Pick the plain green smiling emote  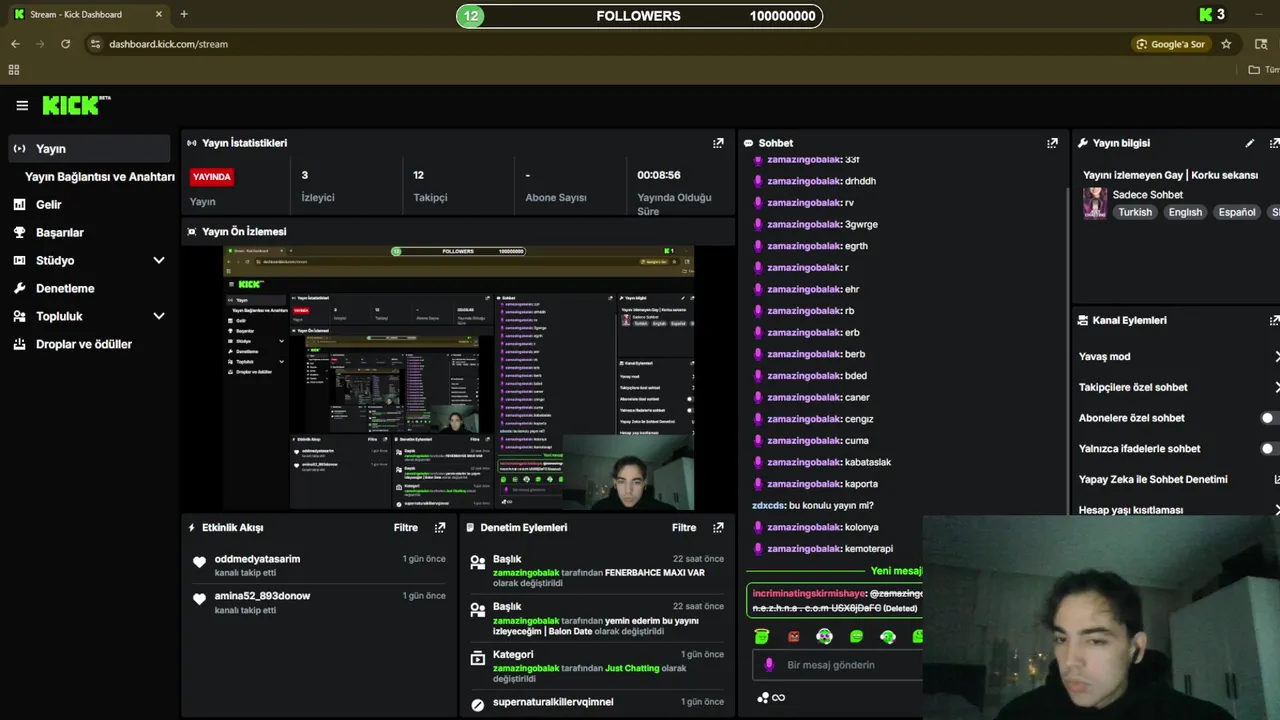(856, 636)
